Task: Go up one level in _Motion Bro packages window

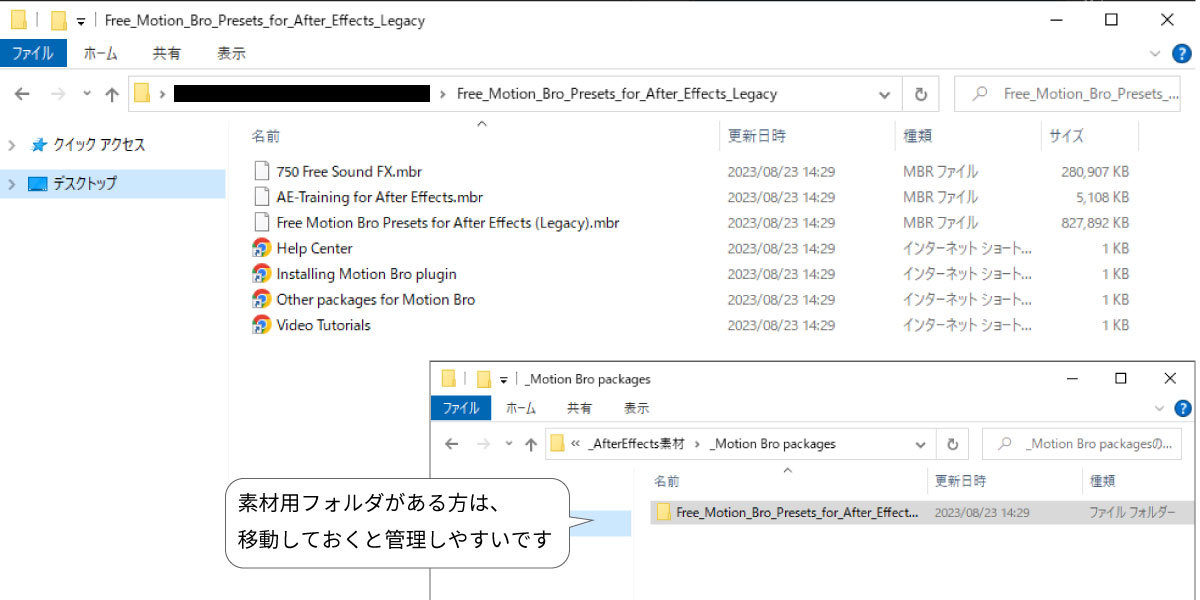Action: [531, 444]
